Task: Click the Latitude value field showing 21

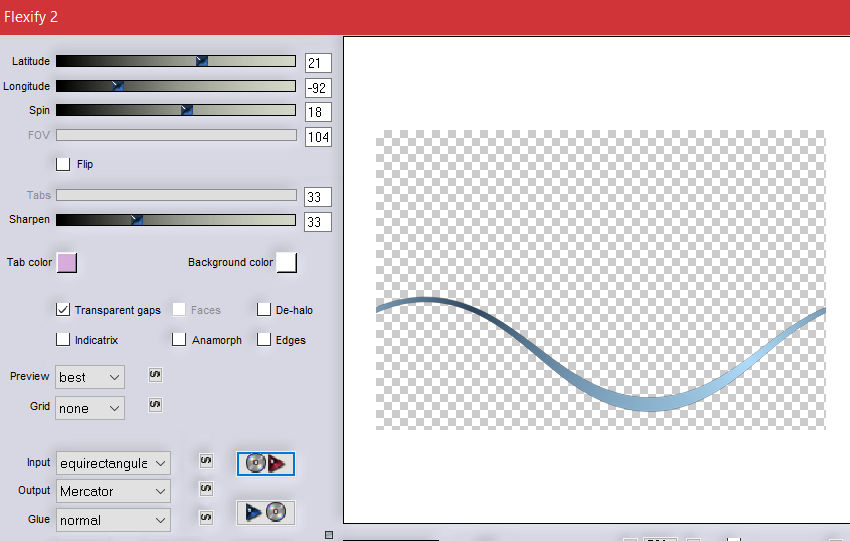Action: [318, 63]
